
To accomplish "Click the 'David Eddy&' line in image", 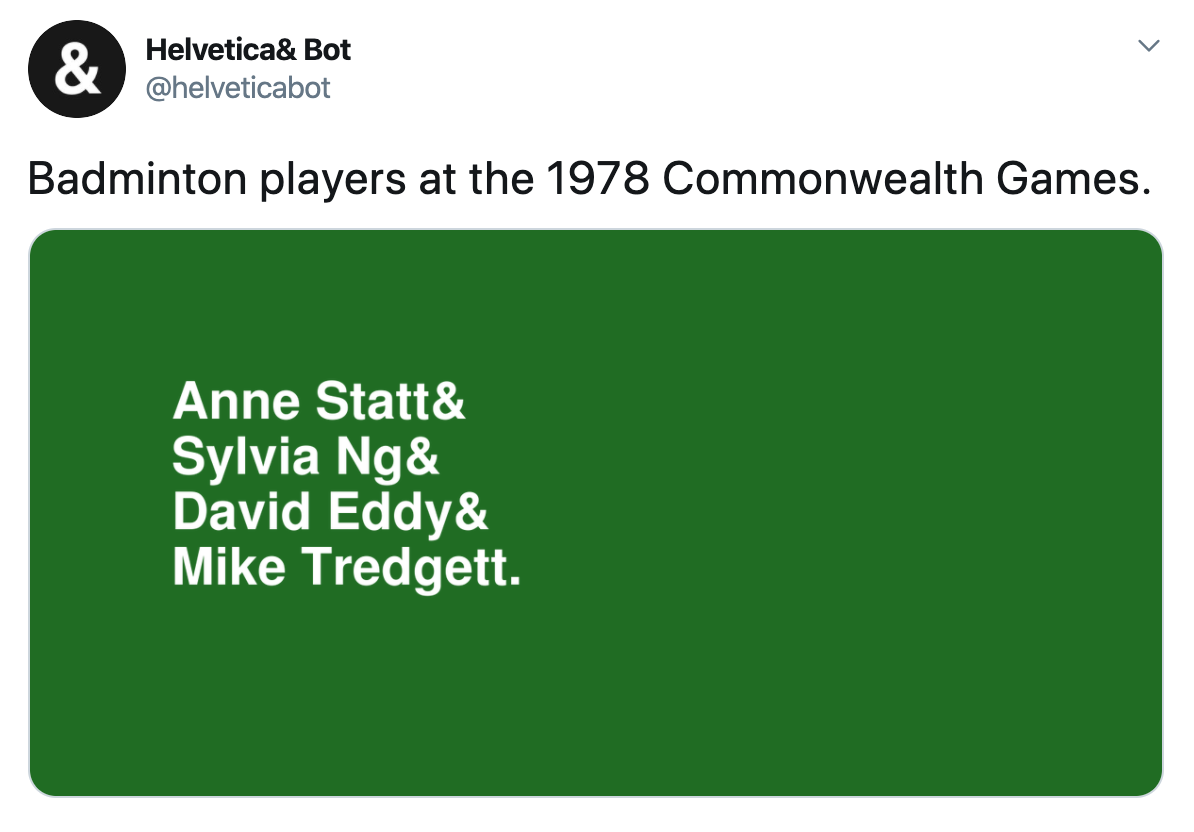I will click(330, 512).
